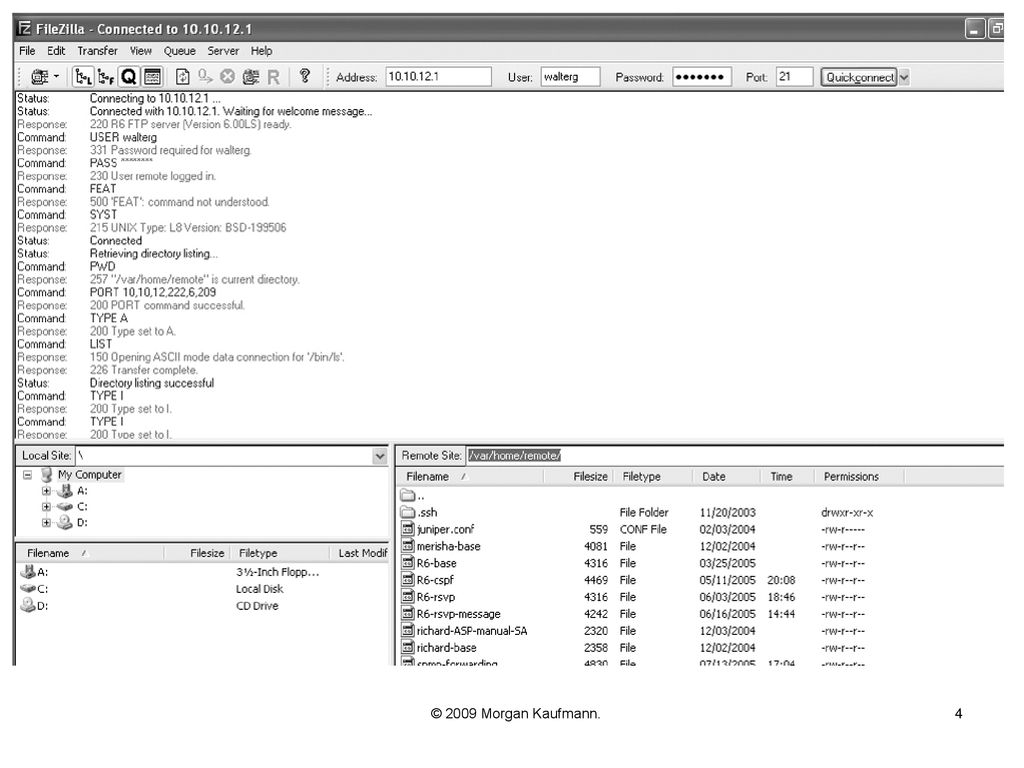This screenshot has width=1024, height=768.
Task: Click the Disconnect from server icon
Action: (x=251, y=77)
